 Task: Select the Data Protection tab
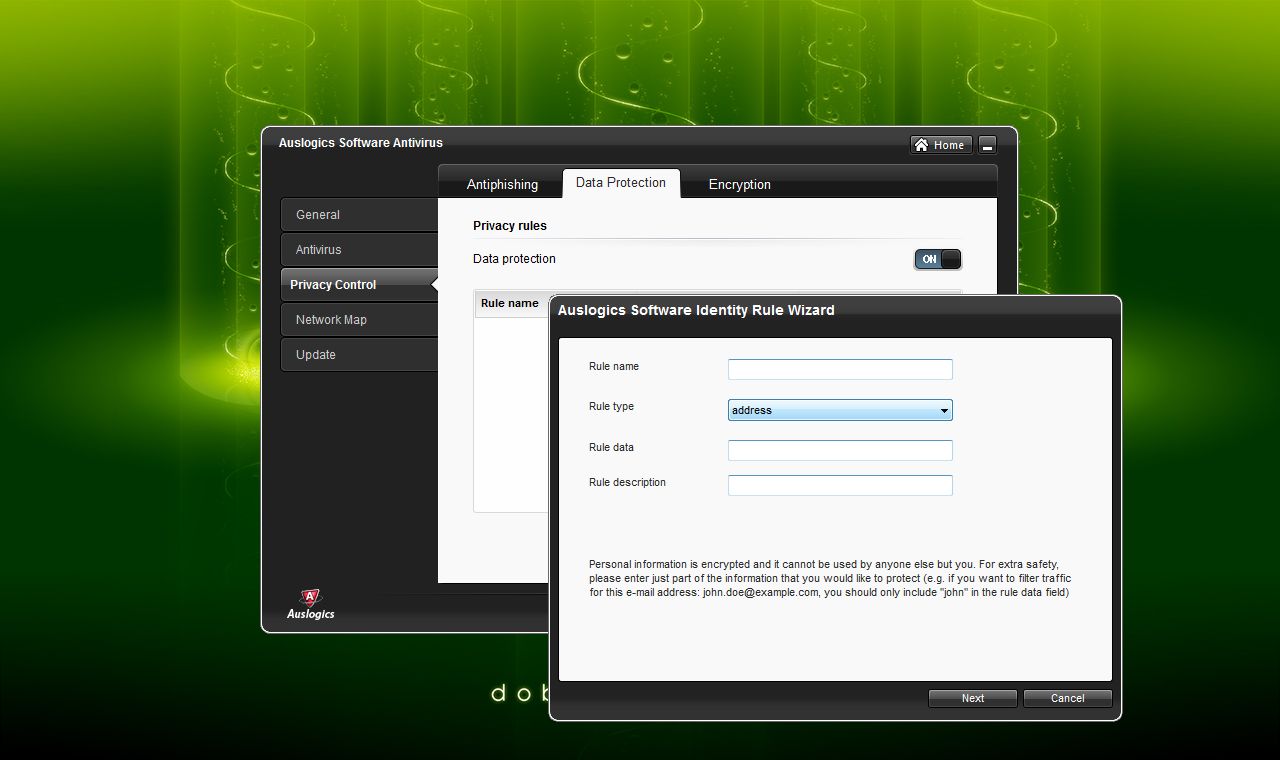(x=621, y=183)
